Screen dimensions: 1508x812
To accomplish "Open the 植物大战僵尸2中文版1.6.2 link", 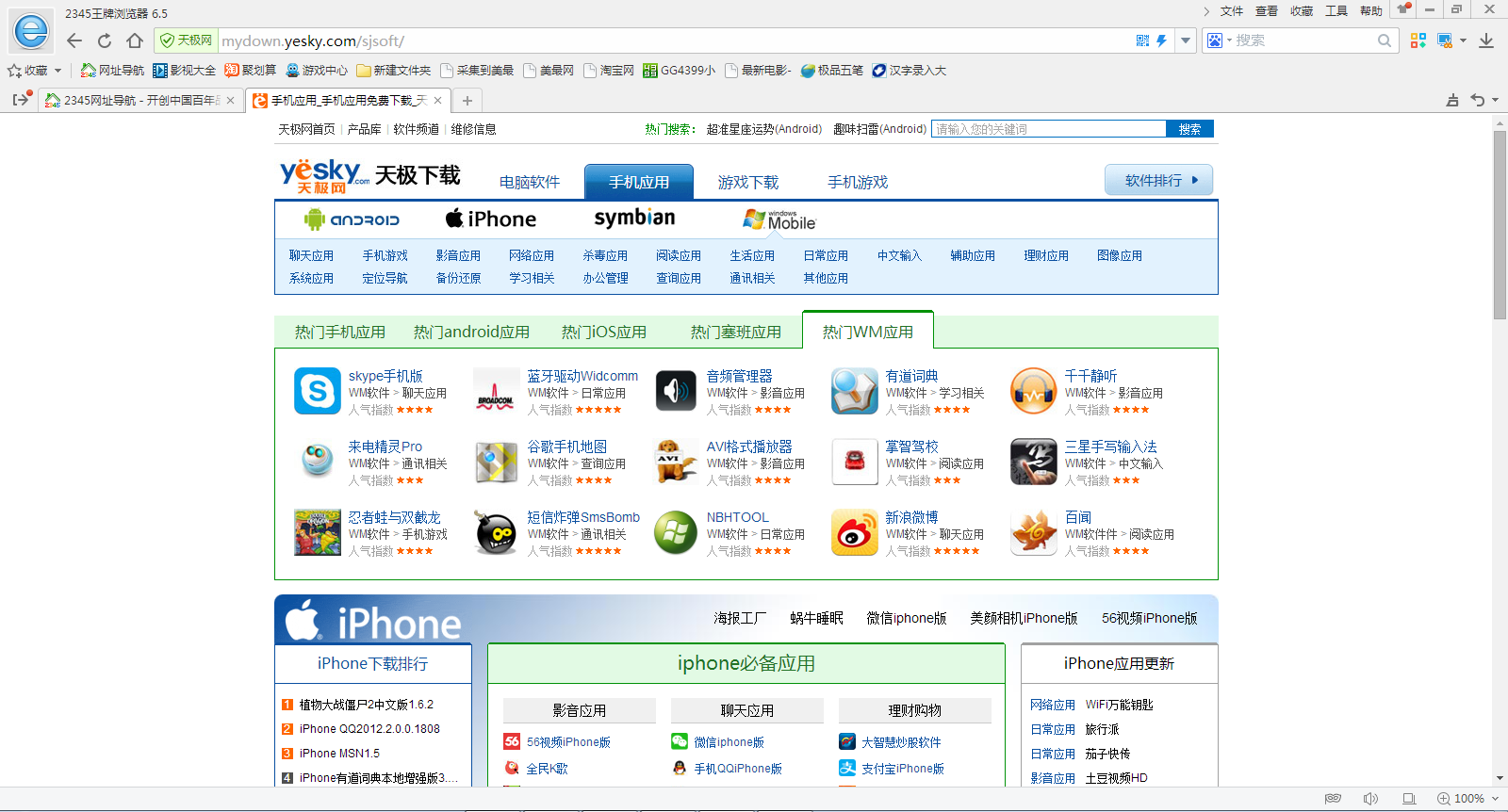I will [x=367, y=705].
